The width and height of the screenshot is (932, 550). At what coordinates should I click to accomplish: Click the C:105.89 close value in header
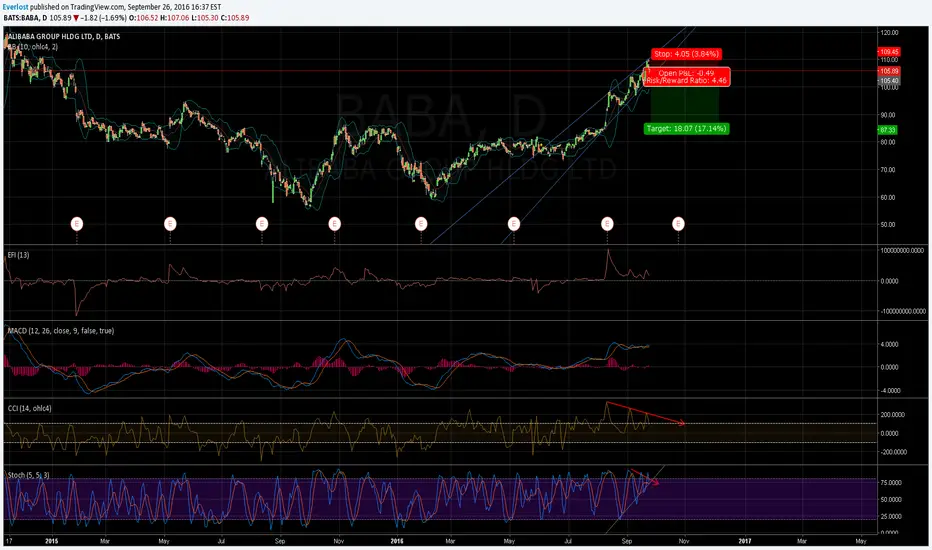(235, 18)
